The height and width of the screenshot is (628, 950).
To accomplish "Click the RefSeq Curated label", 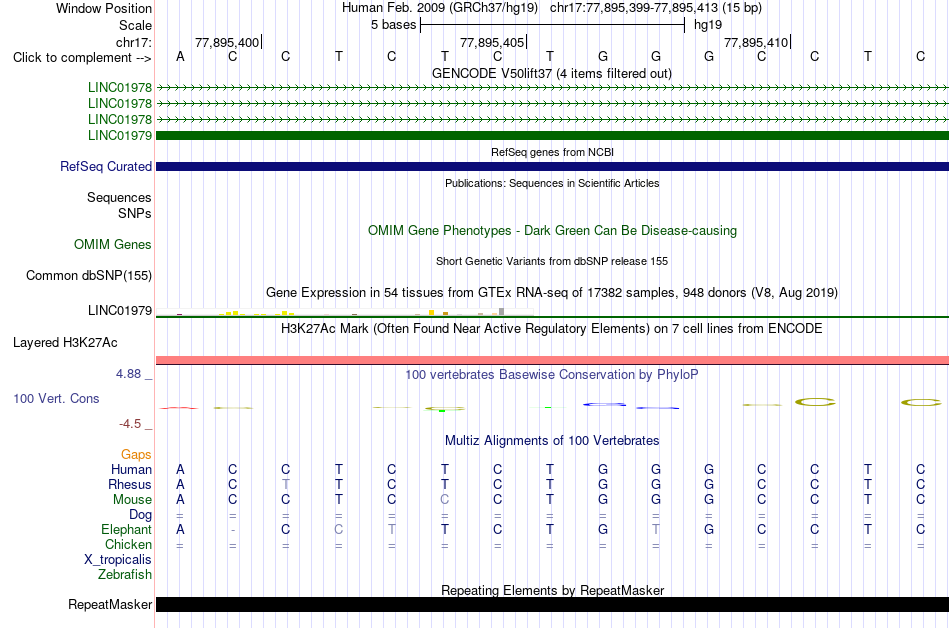I will coord(105,167).
